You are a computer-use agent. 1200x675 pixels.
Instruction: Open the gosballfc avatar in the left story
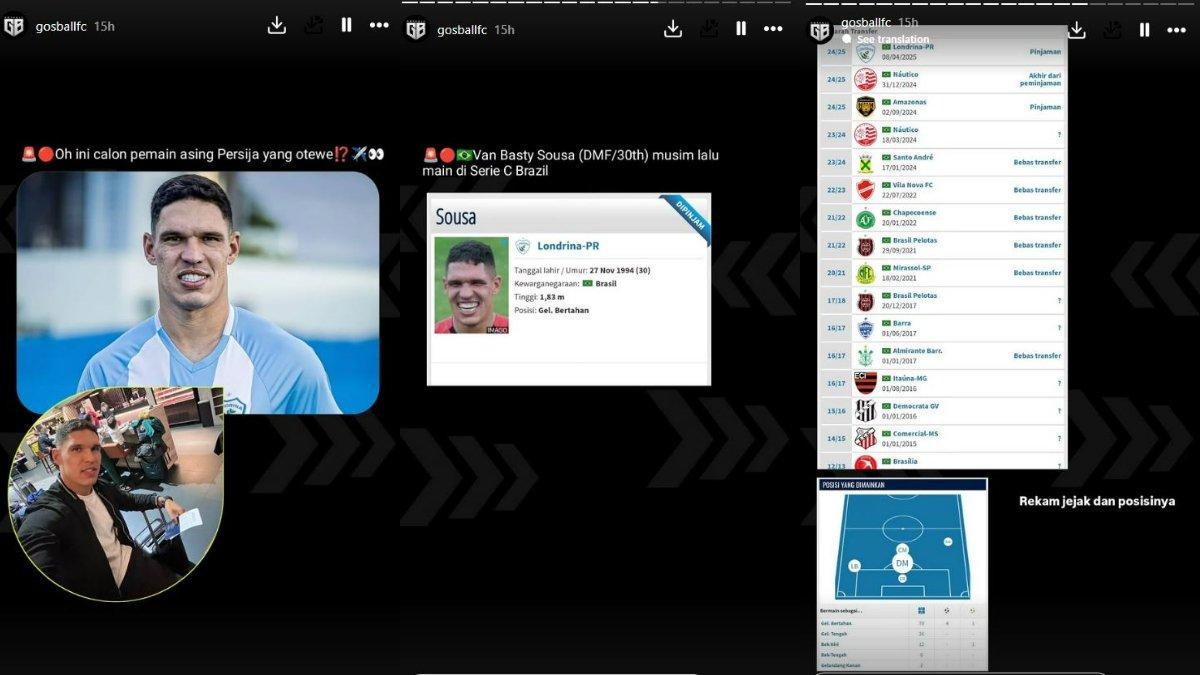(x=14, y=26)
